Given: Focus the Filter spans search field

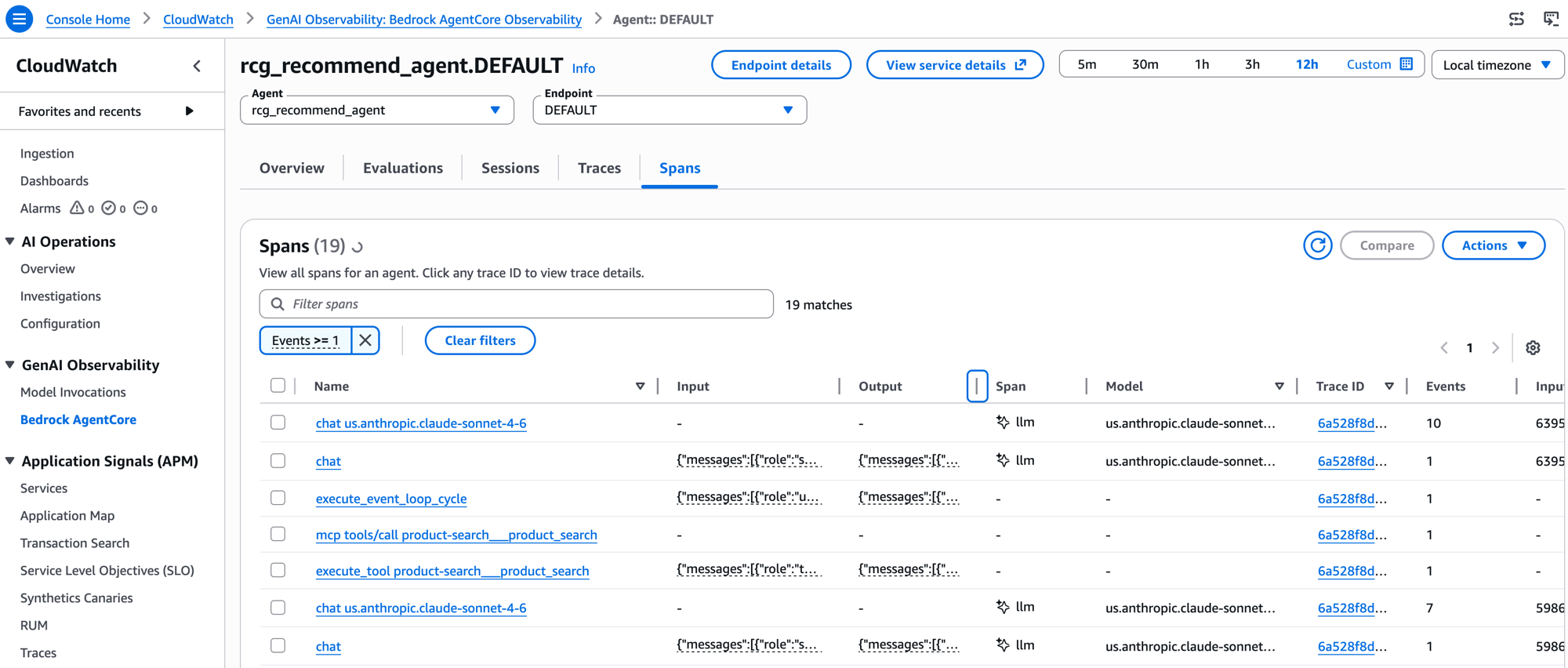Looking at the screenshot, I should [517, 304].
